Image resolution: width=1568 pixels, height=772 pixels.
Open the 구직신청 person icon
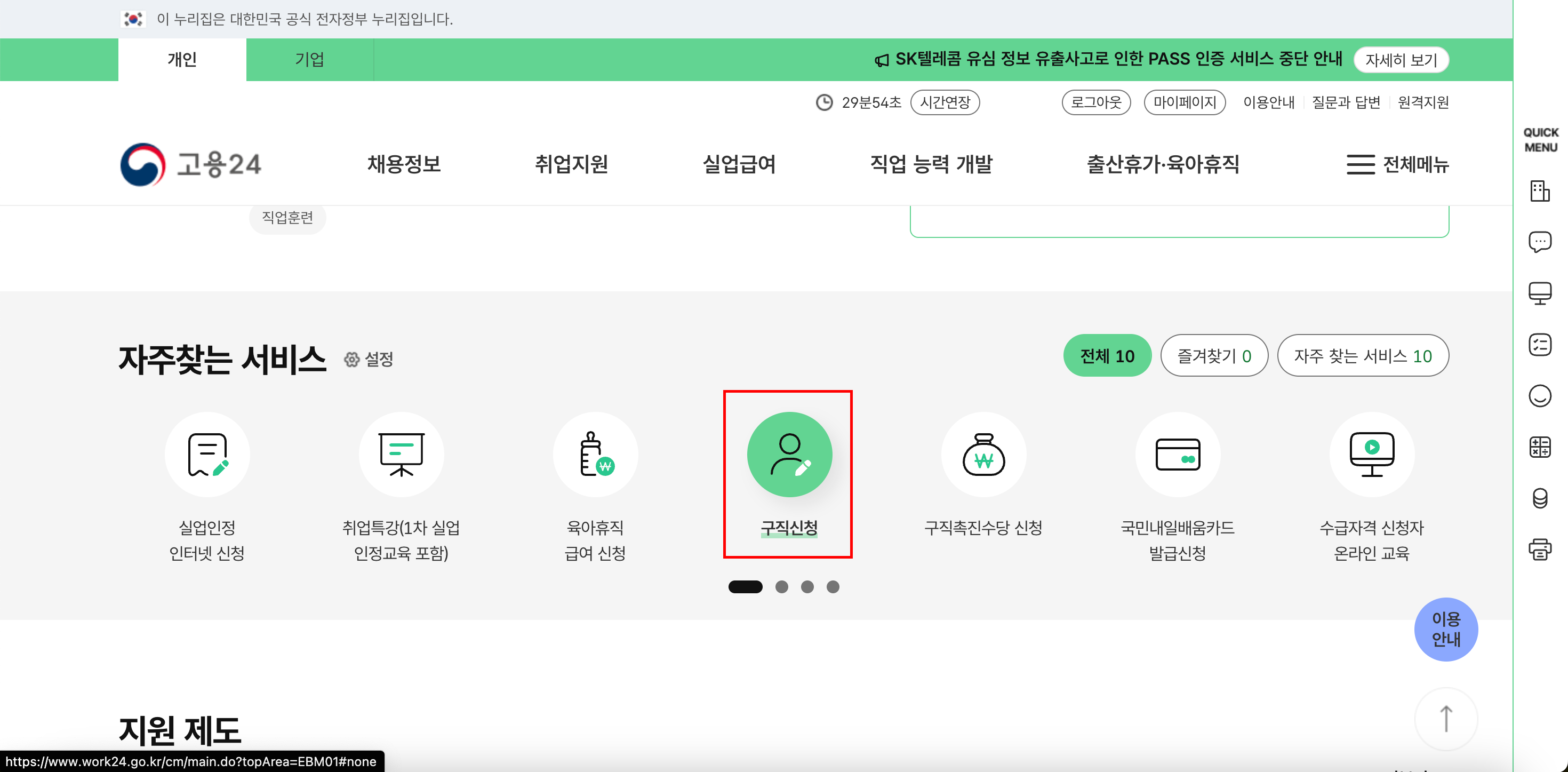click(x=789, y=454)
